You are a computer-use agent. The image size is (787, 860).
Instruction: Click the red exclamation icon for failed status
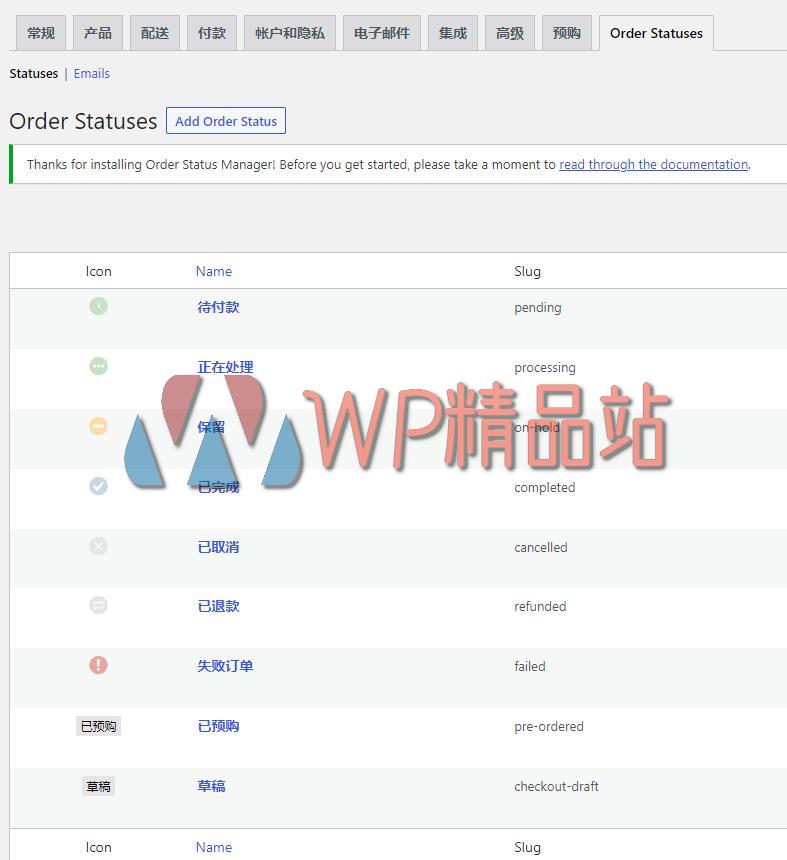98,665
